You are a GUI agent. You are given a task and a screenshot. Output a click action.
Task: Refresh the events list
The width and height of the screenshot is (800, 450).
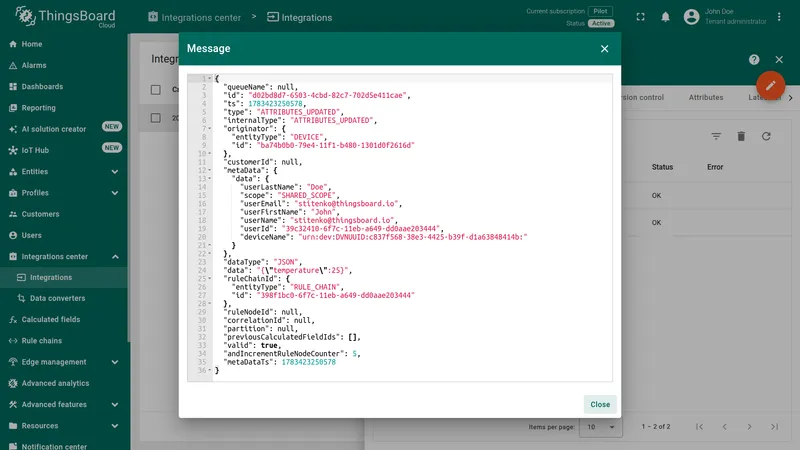tap(766, 136)
